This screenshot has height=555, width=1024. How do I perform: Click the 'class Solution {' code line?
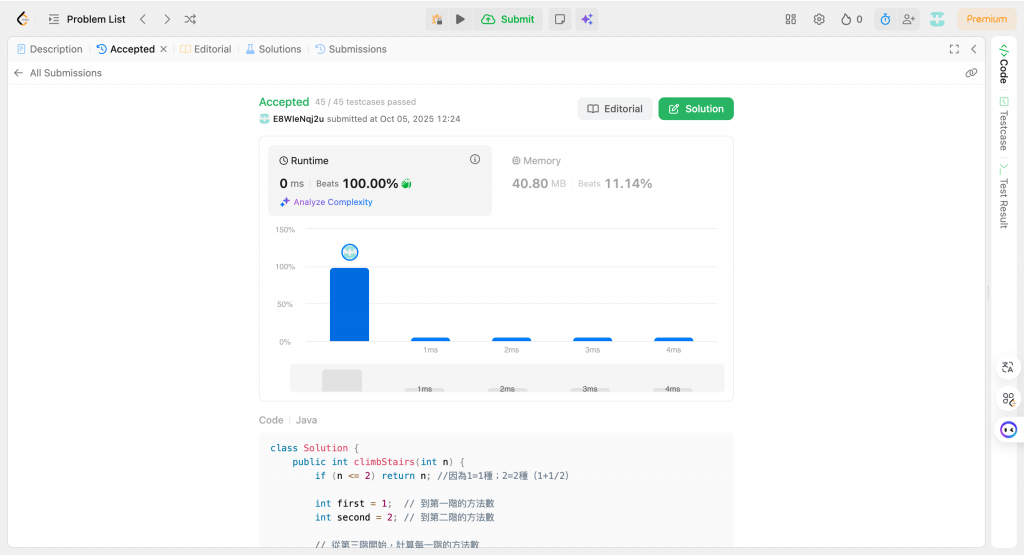pyautogui.click(x=315, y=448)
